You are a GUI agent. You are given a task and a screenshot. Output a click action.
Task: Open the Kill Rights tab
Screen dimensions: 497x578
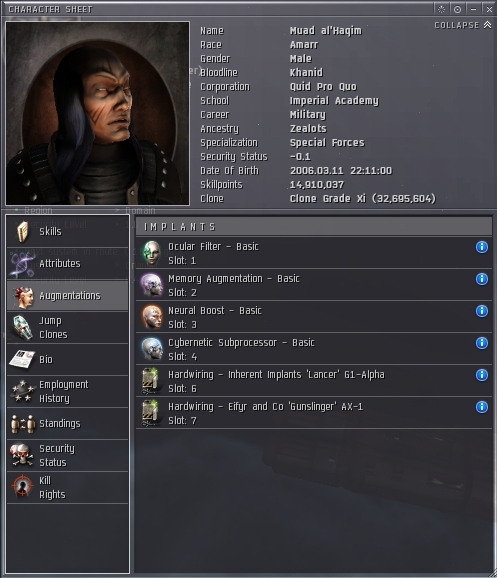(67, 488)
